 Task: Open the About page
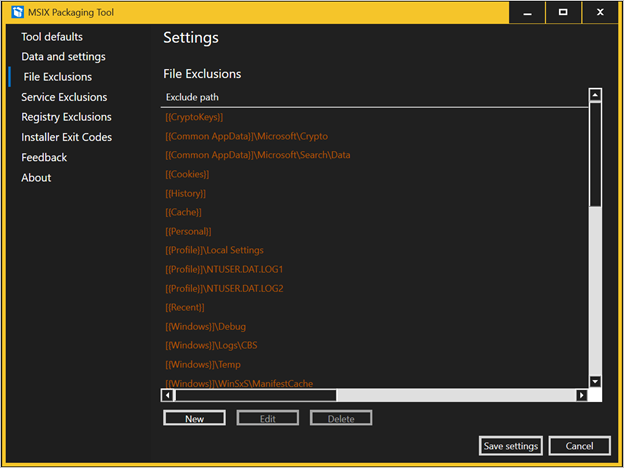click(36, 177)
